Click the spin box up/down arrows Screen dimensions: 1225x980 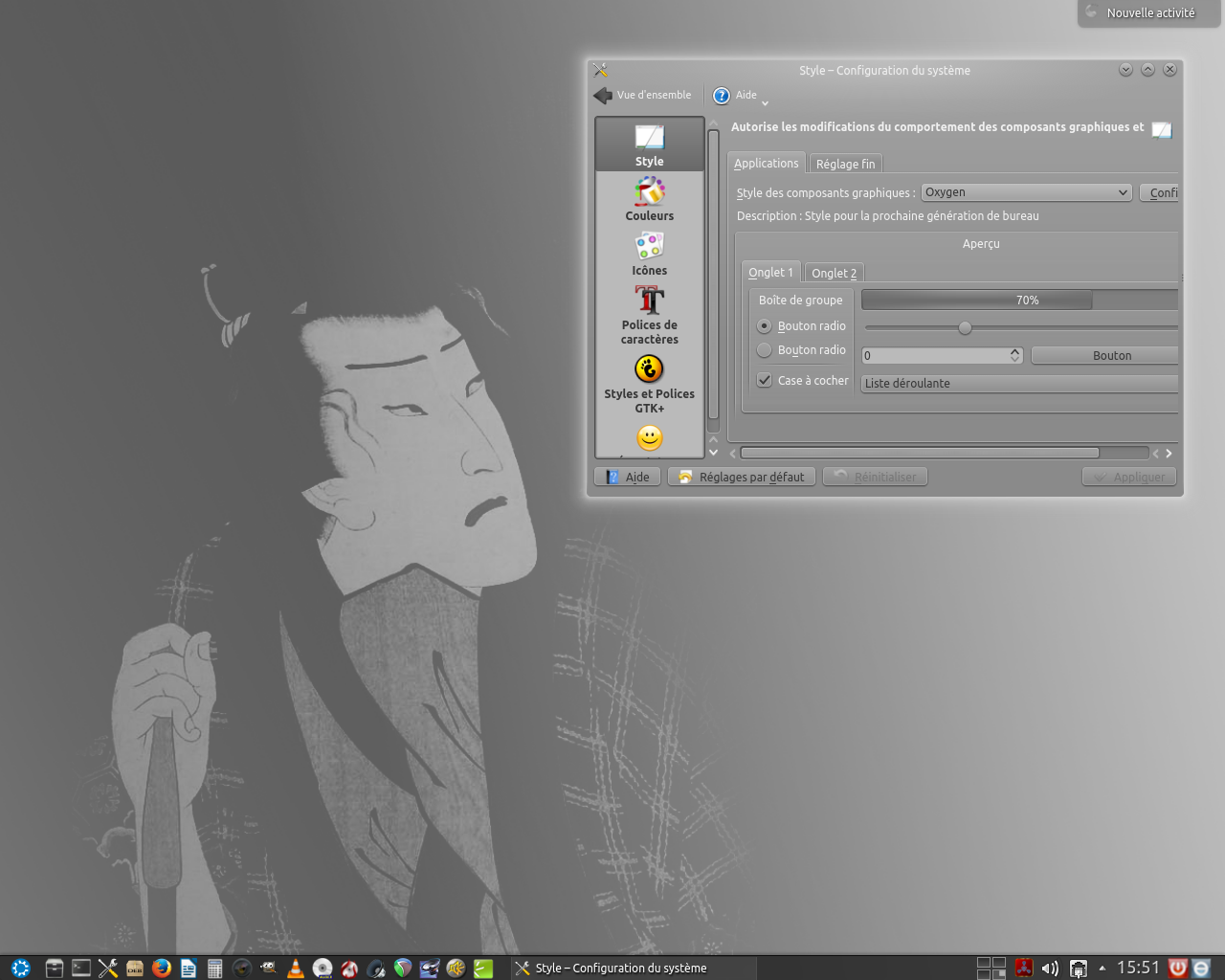[x=1015, y=355]
